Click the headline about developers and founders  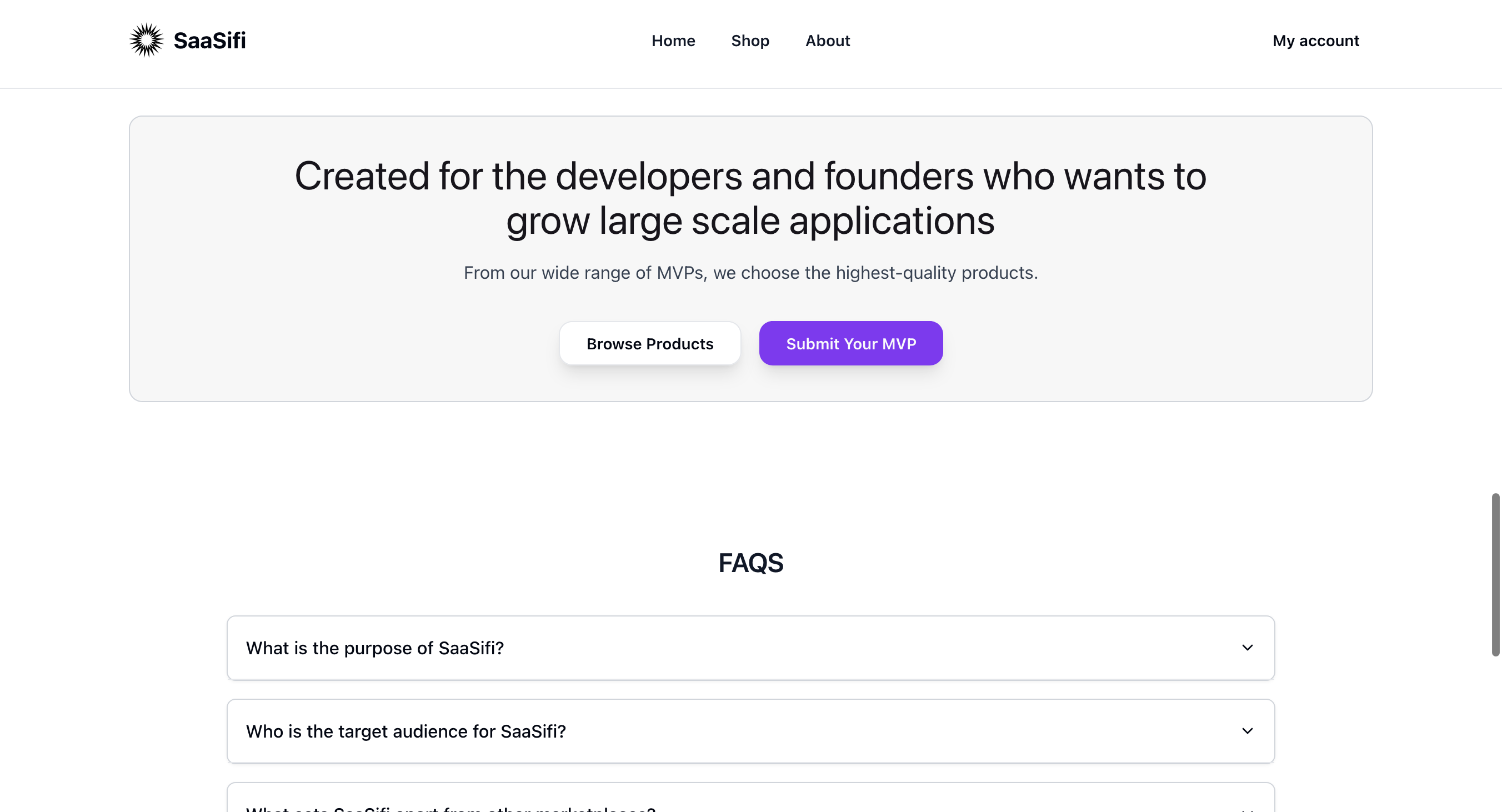point(750,198)
